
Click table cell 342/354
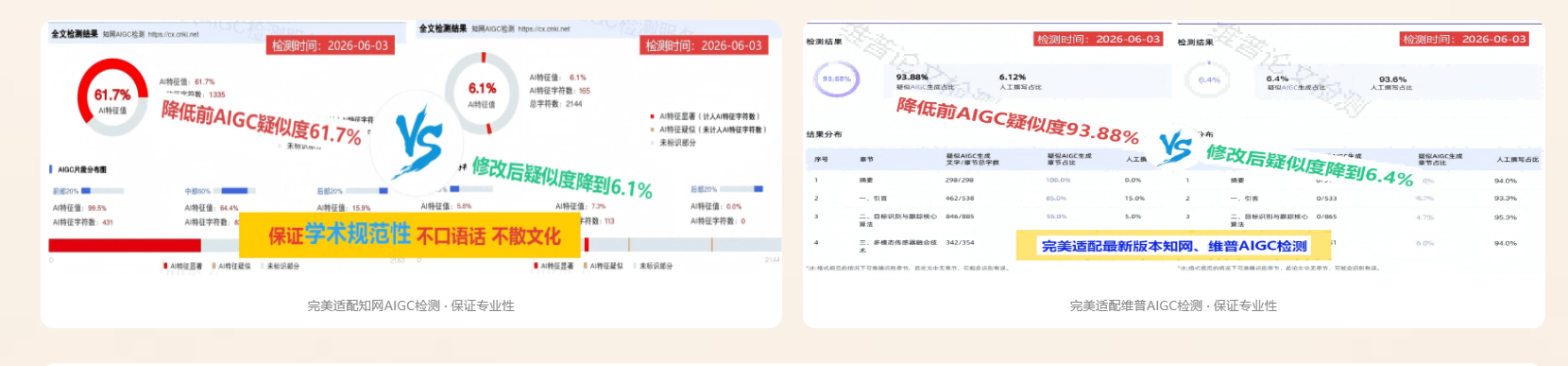click(960, 243)
